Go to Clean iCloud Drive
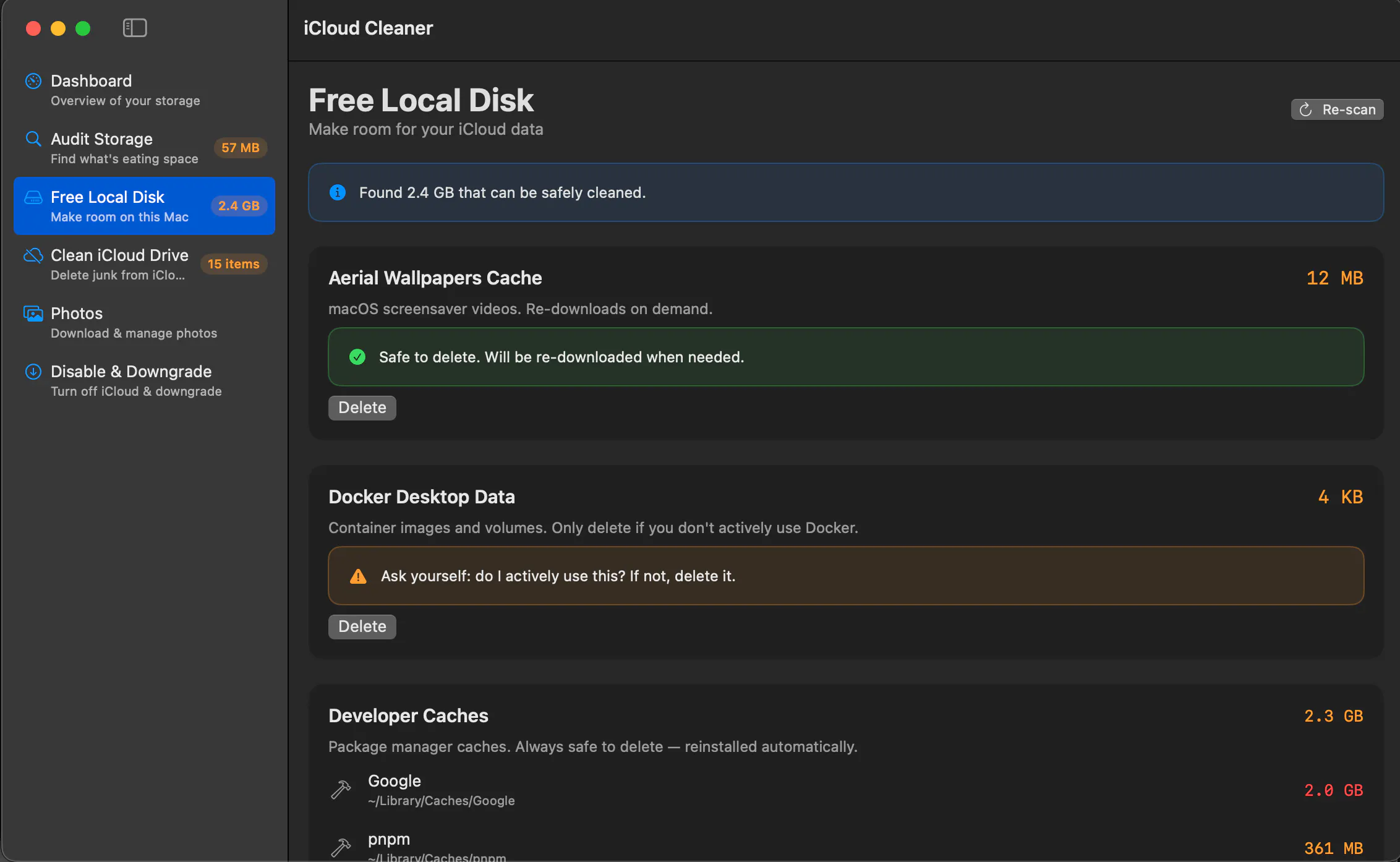Viewport: 1400px width, 862px height. (144, 264)
